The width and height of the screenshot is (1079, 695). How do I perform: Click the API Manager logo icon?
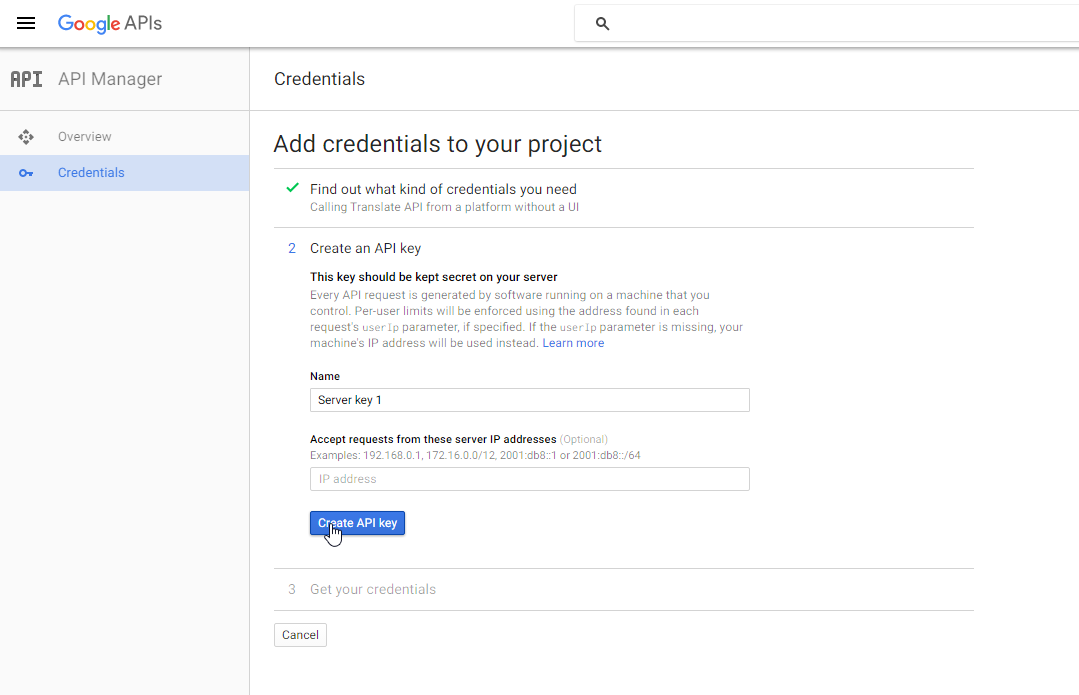click(x=28, y=79)
